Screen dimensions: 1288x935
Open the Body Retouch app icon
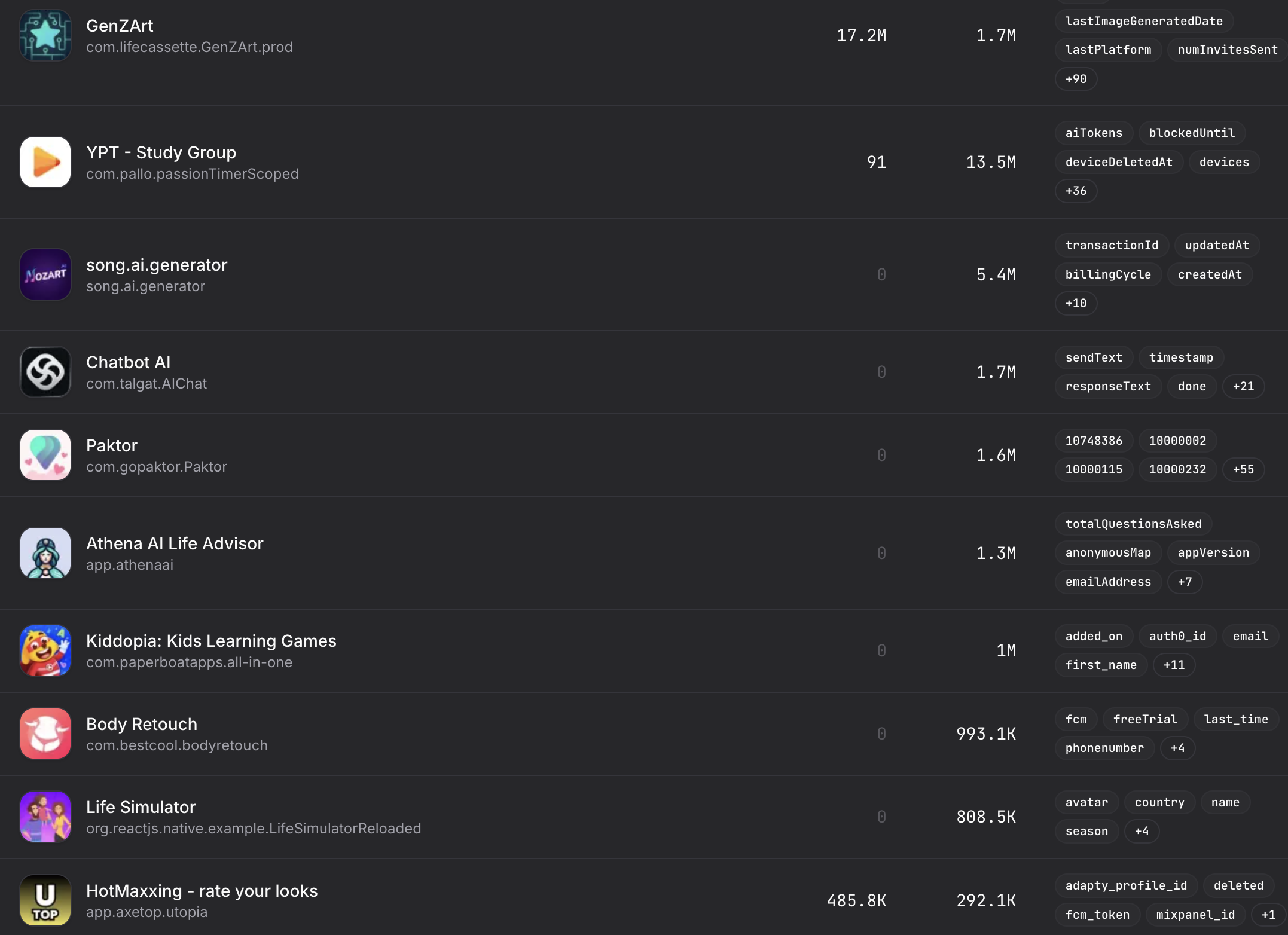[x=45, y=734]
